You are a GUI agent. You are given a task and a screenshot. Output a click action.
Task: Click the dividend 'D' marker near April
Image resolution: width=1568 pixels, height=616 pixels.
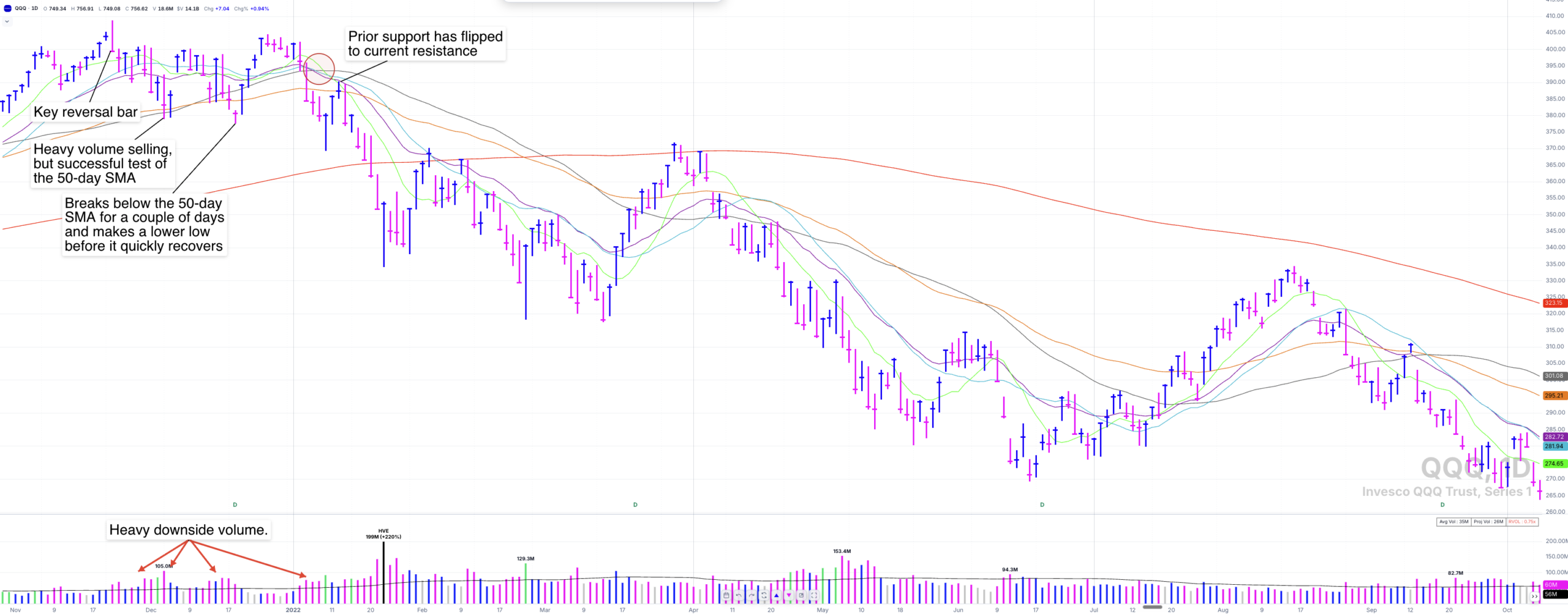[x=635, y=505]
